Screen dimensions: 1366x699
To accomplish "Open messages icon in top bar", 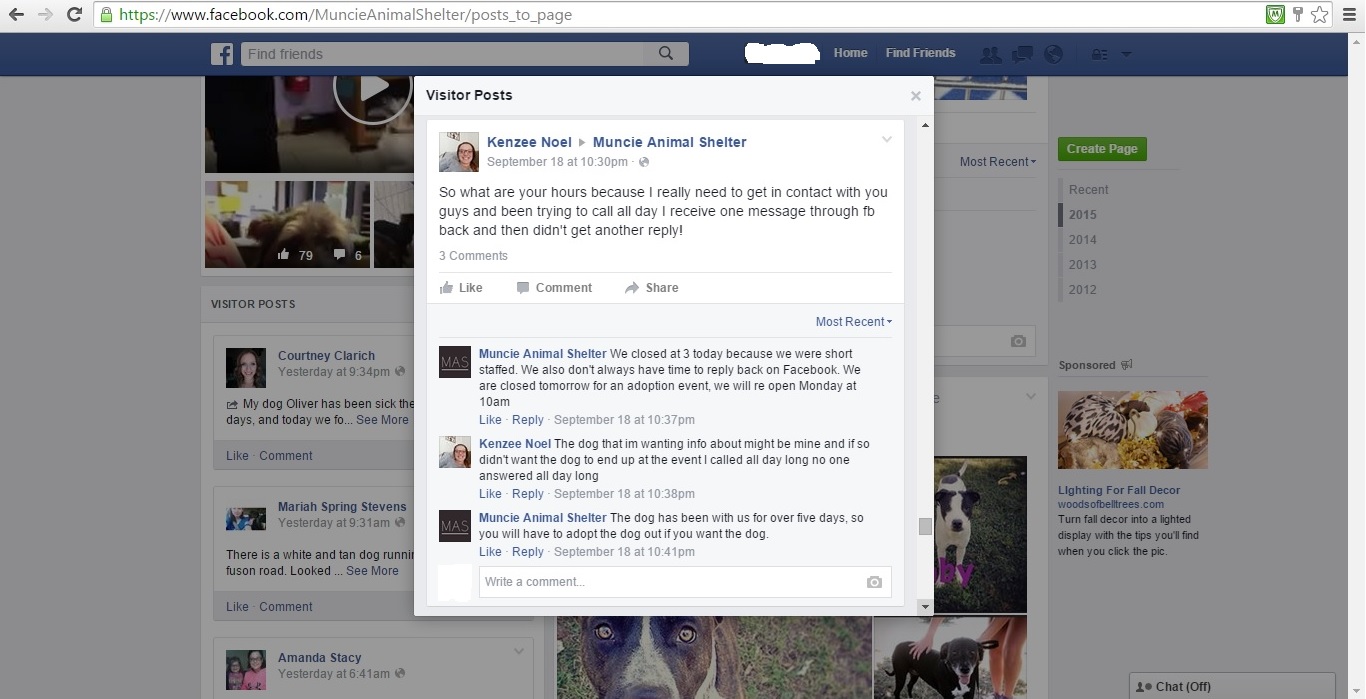I will tap(1022, 55).
